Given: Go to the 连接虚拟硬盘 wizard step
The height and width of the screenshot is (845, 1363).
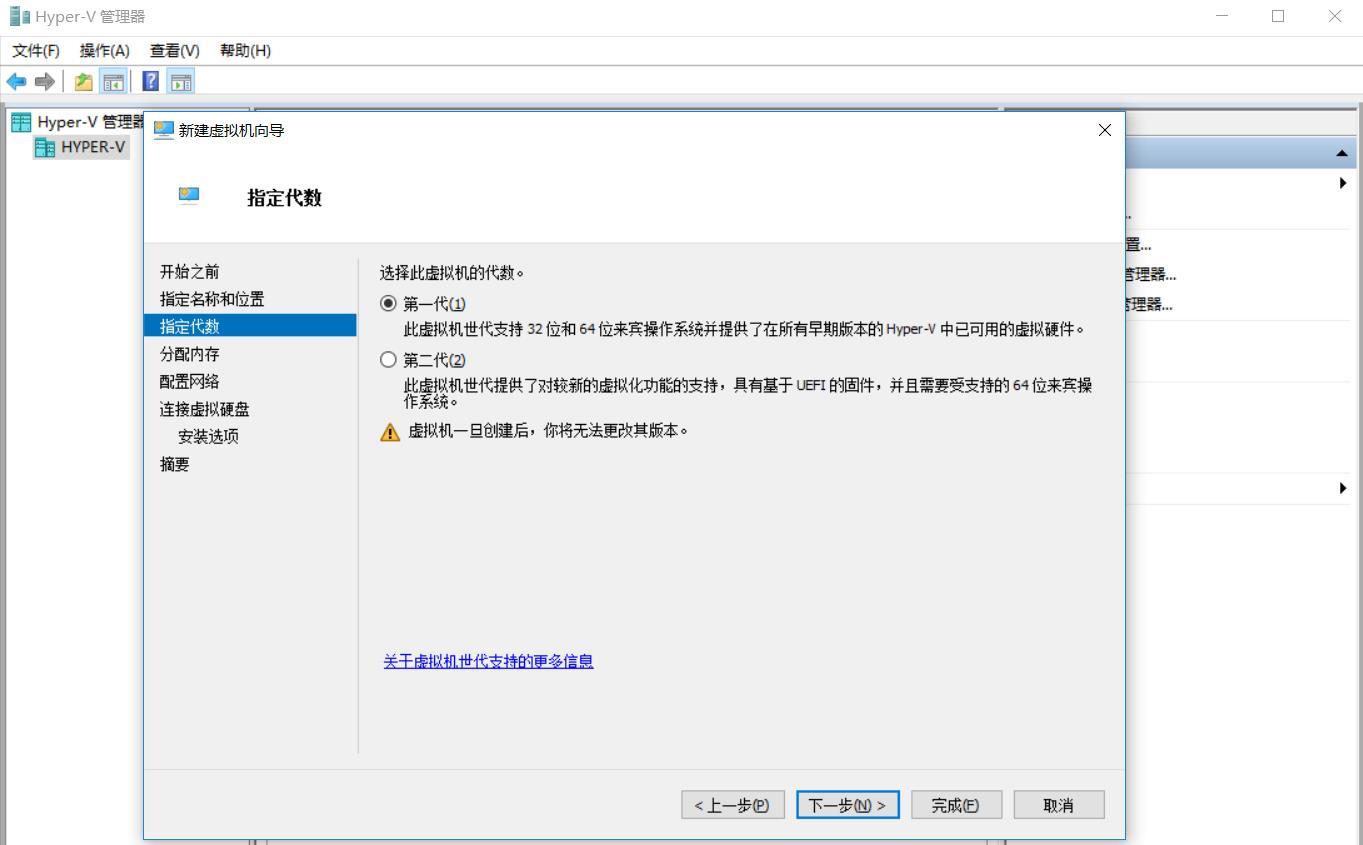Looking at the screenshot, I should click(205, 409).
